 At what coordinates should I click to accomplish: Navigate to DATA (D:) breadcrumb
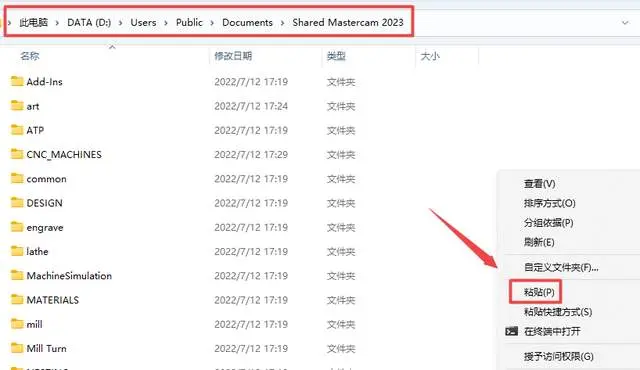coord(89,22)
